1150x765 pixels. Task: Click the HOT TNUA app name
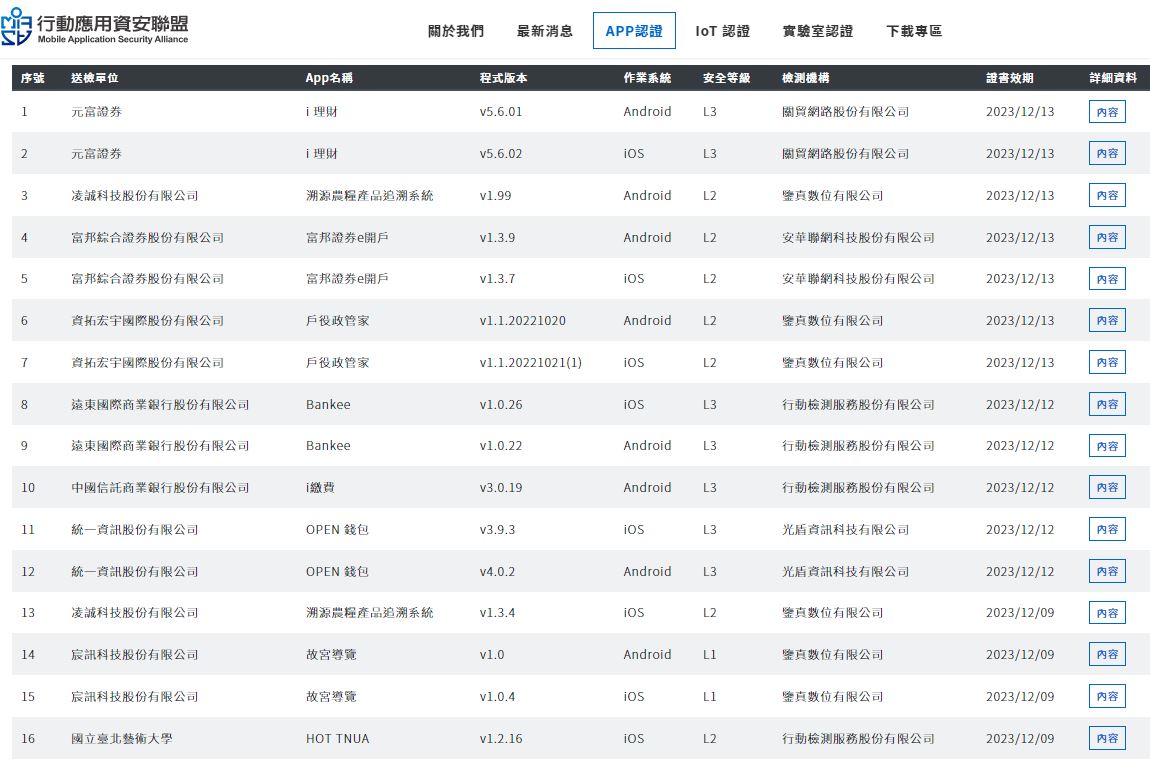(337, 738)
